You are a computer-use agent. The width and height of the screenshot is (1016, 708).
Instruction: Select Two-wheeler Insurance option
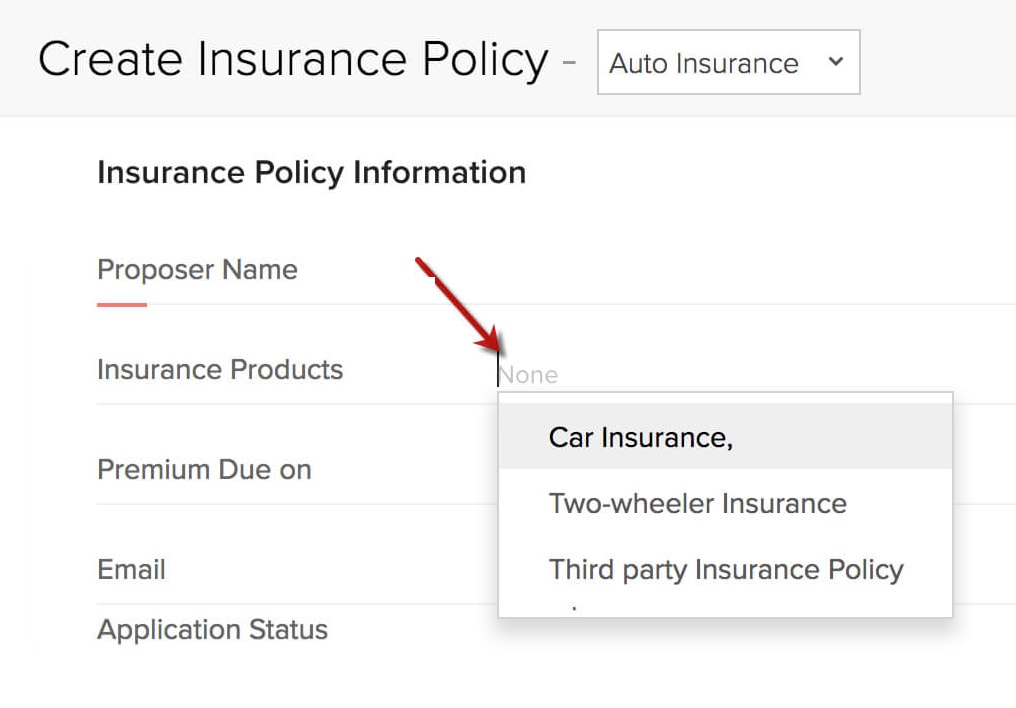[697, 503]
